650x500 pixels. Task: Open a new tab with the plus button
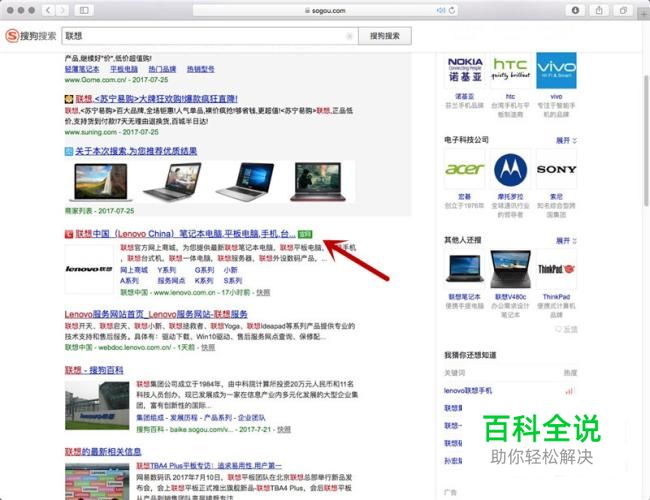pos(644,14)
